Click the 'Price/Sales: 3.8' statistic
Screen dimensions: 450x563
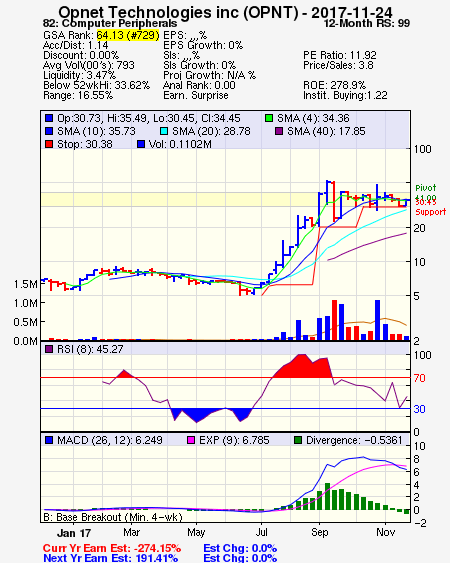point(338,65)
